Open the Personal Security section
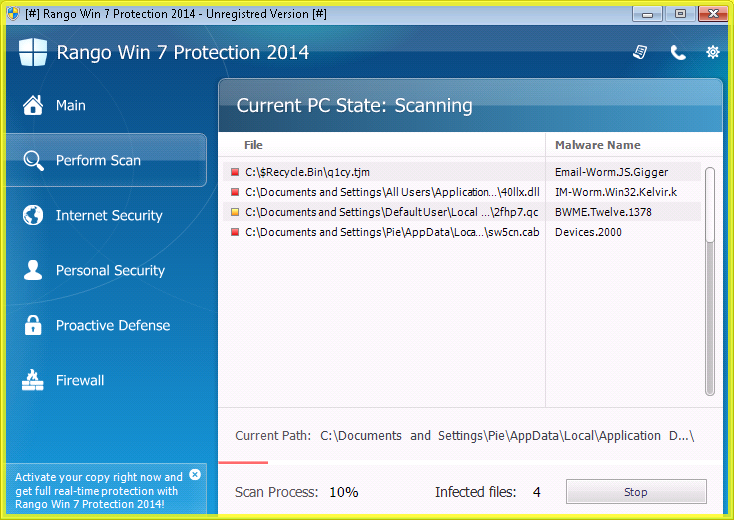 pyautogui.click(x=106, y=270)
